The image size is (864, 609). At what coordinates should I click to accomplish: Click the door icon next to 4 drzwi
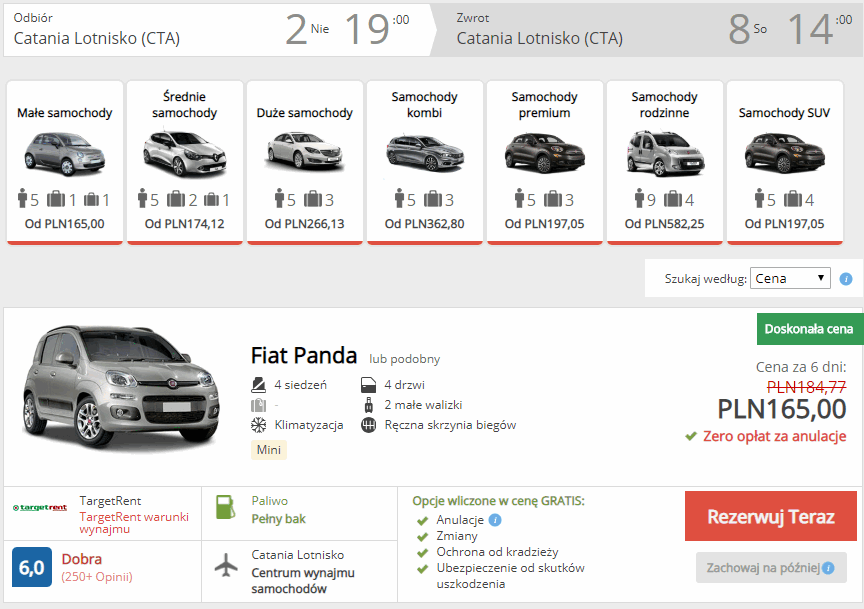coord(368,385)
